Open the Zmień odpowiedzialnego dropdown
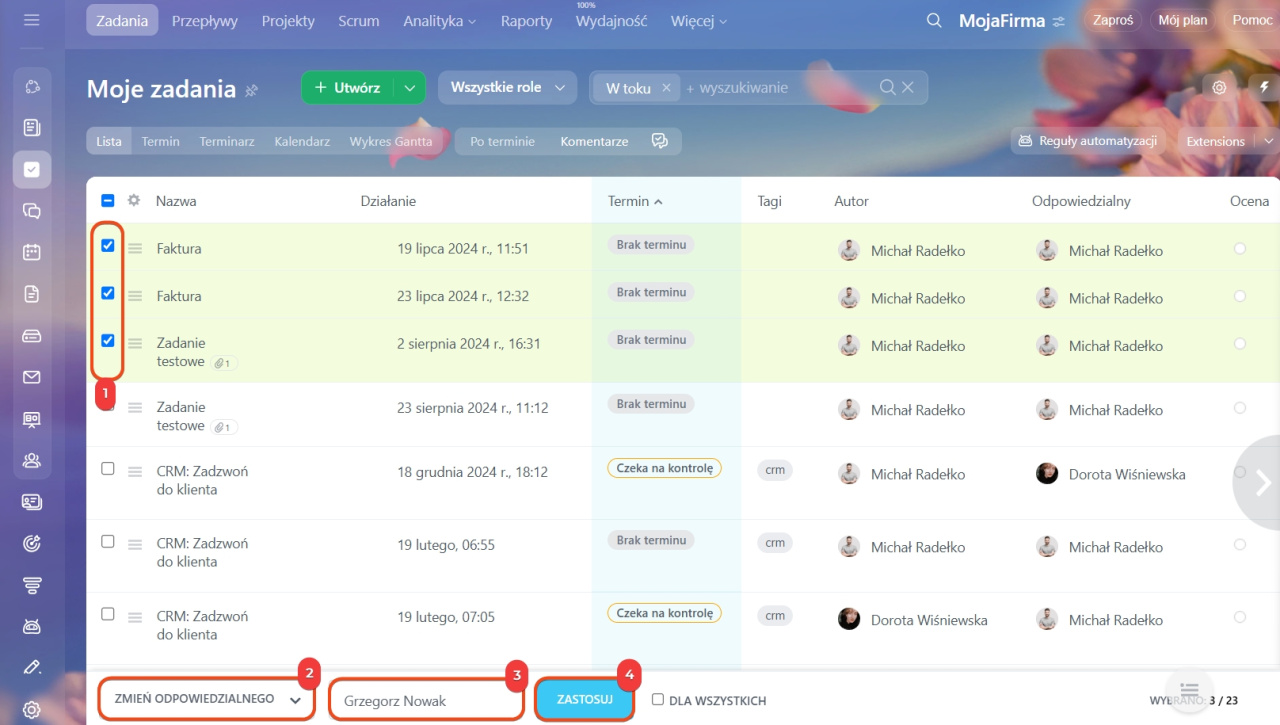 [x=206, y=700]
